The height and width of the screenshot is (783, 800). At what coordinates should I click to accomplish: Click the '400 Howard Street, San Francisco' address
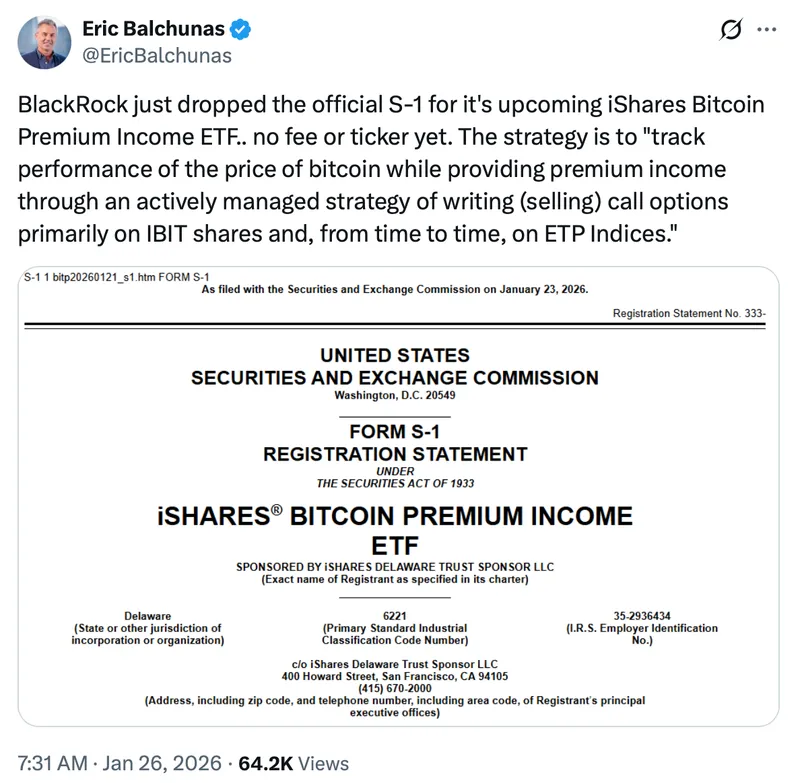pyautogui.click(x=395, y=677)
